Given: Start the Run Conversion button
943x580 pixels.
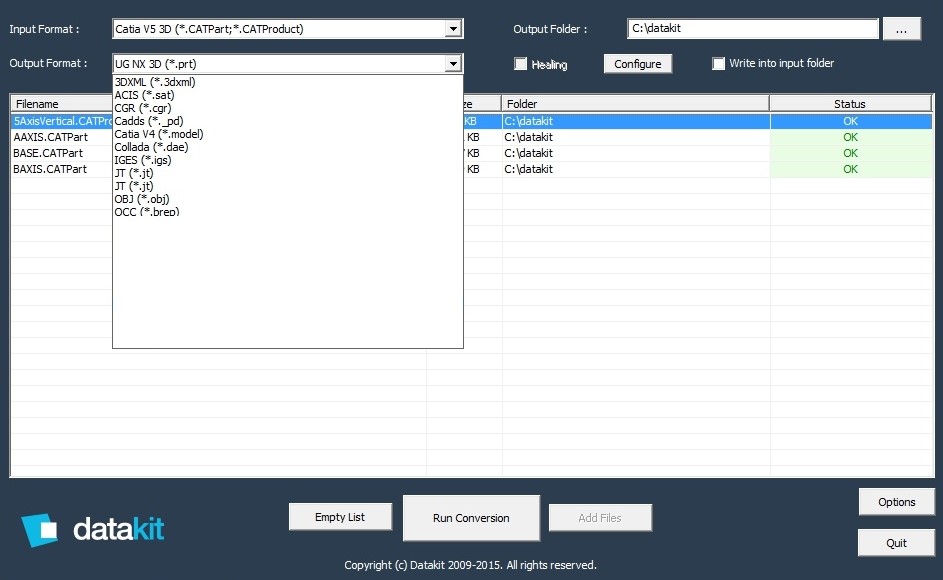Looking at the screenshot, I should click(x=471, y=518).
